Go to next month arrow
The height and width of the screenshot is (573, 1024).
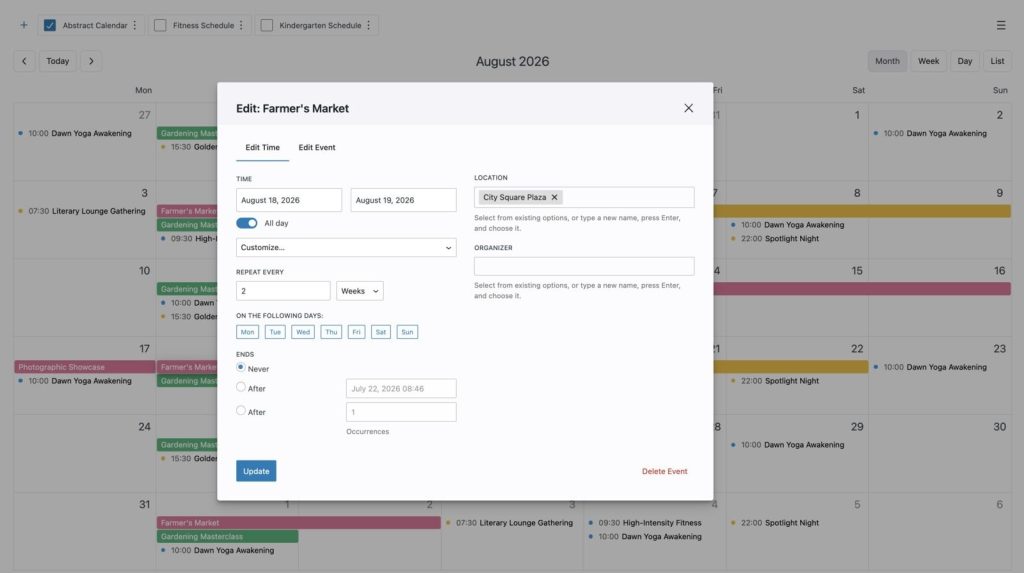point(91,61)
